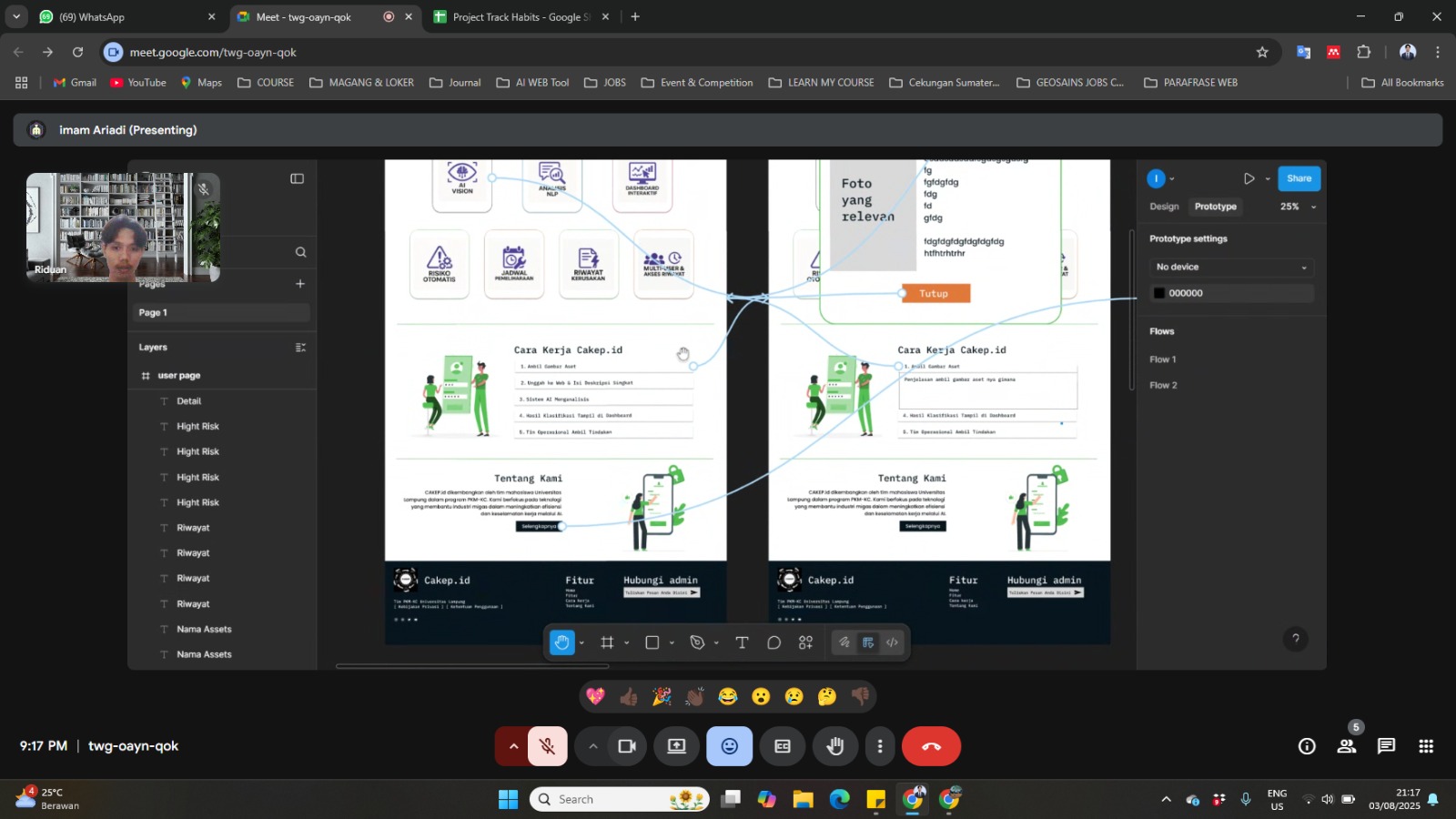Toggle the emoji reactions bar
The width and height of the screenshot is (1456, 819).
(x=729, y=746)
